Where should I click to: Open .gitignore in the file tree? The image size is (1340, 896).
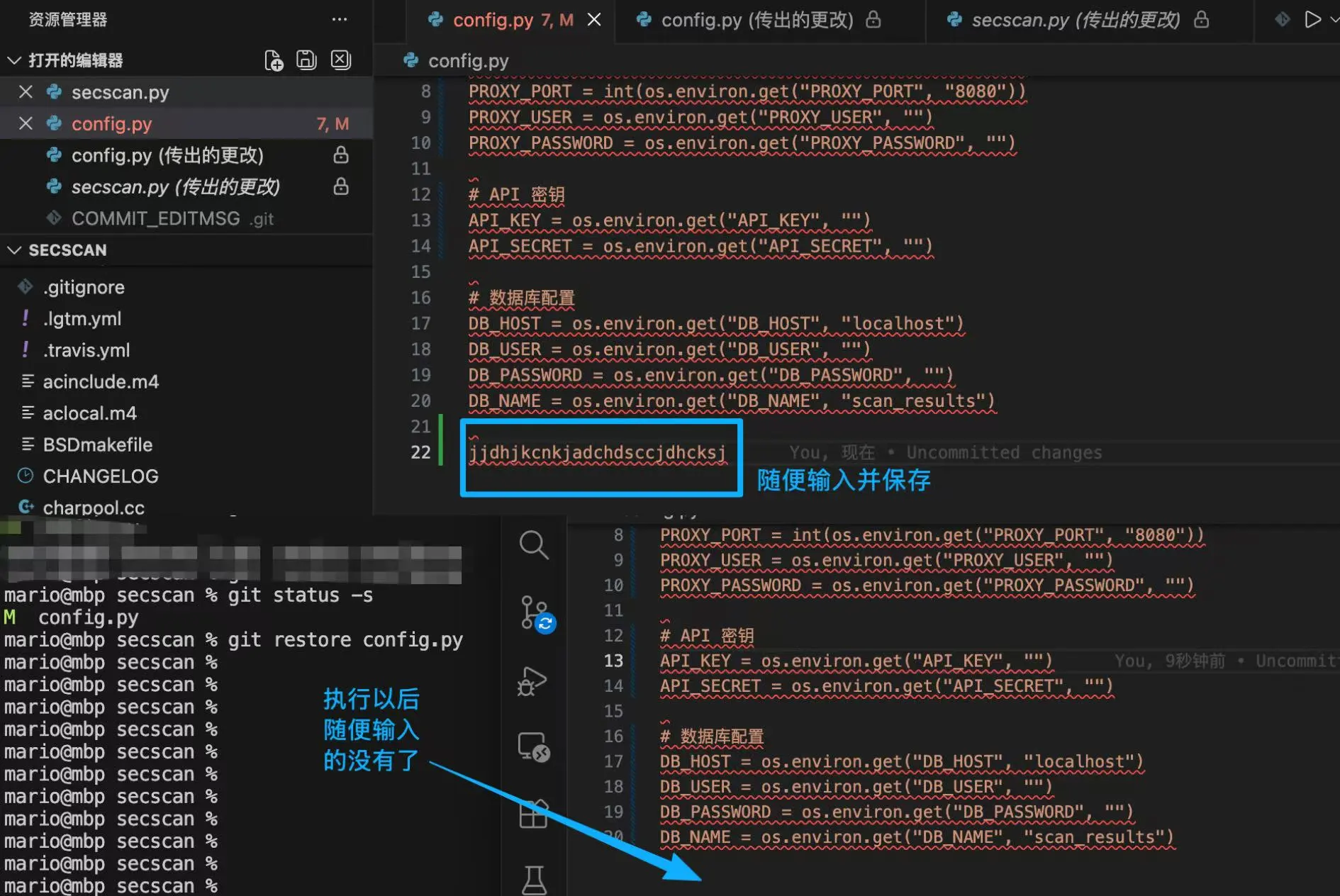(x=84, y=287)
